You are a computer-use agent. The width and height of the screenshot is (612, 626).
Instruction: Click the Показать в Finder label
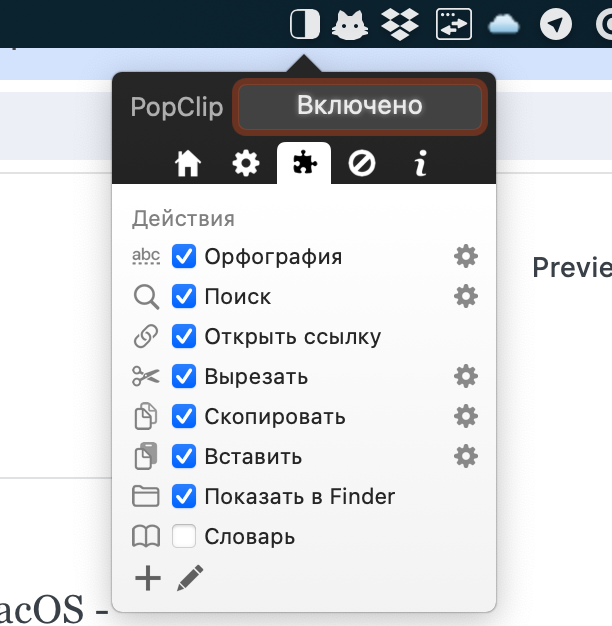coord(300,496)
